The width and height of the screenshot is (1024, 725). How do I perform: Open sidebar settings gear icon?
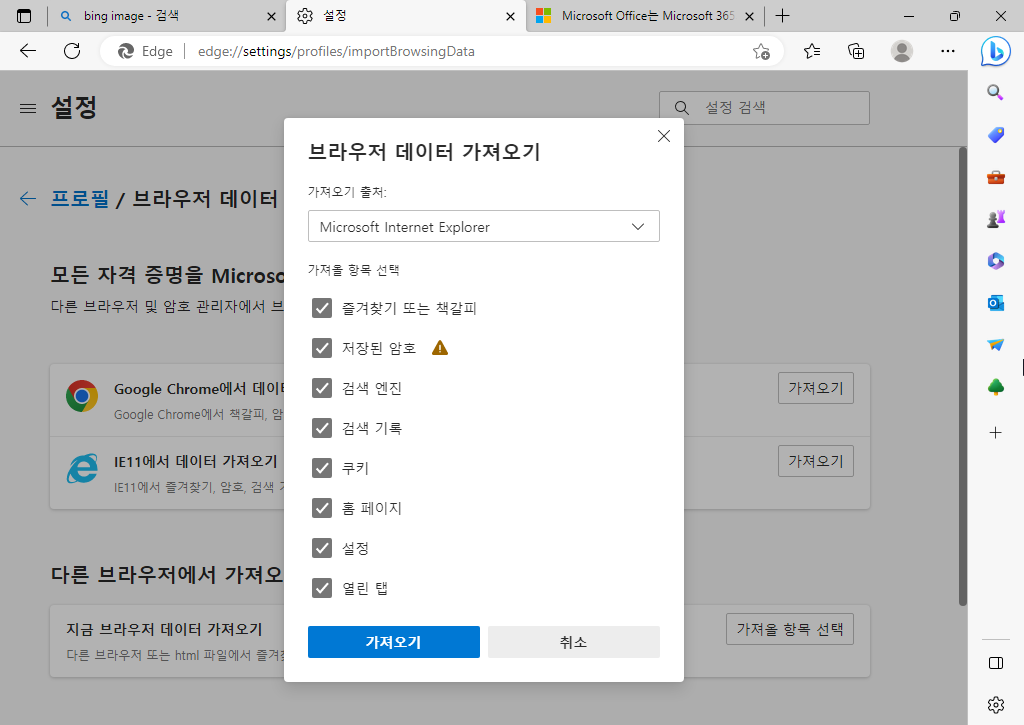click(995, 705)
